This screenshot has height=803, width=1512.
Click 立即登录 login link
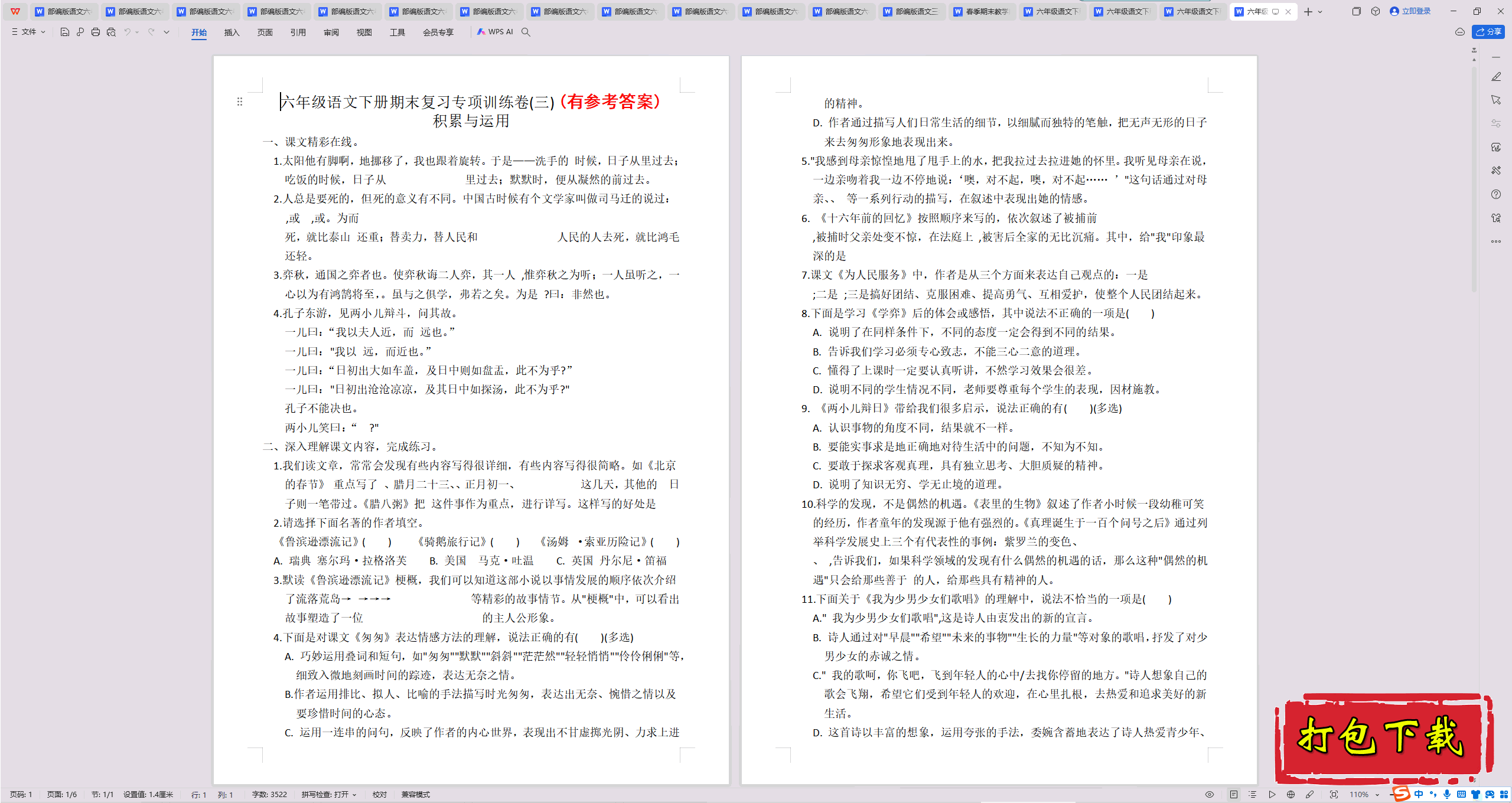[x=1410, y=11]
